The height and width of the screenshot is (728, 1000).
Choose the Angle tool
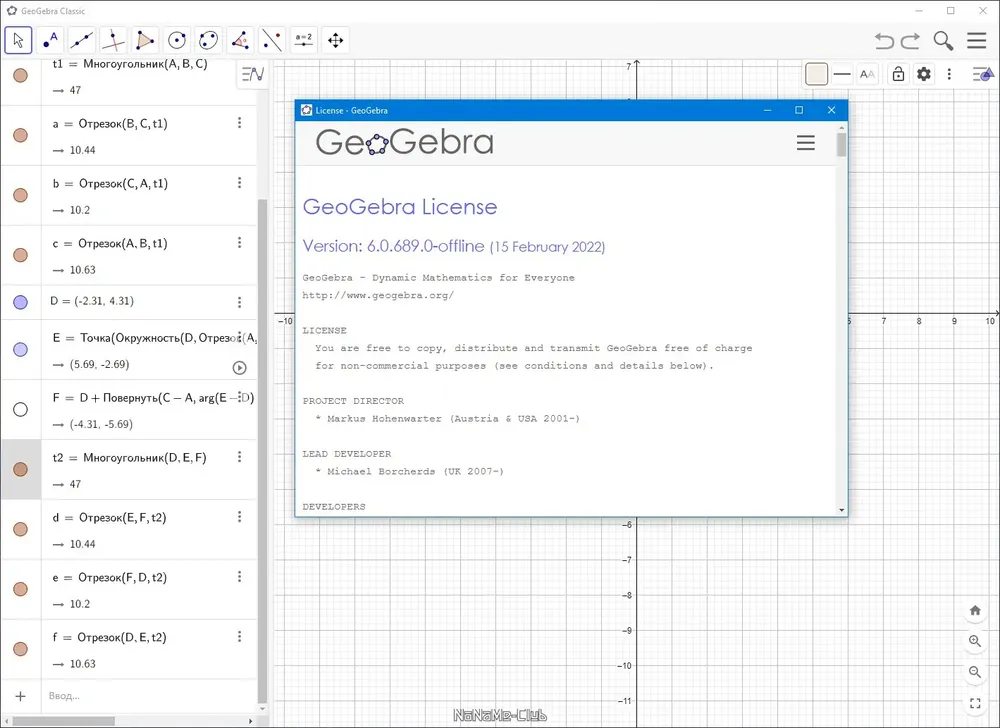tap(240, 41)
